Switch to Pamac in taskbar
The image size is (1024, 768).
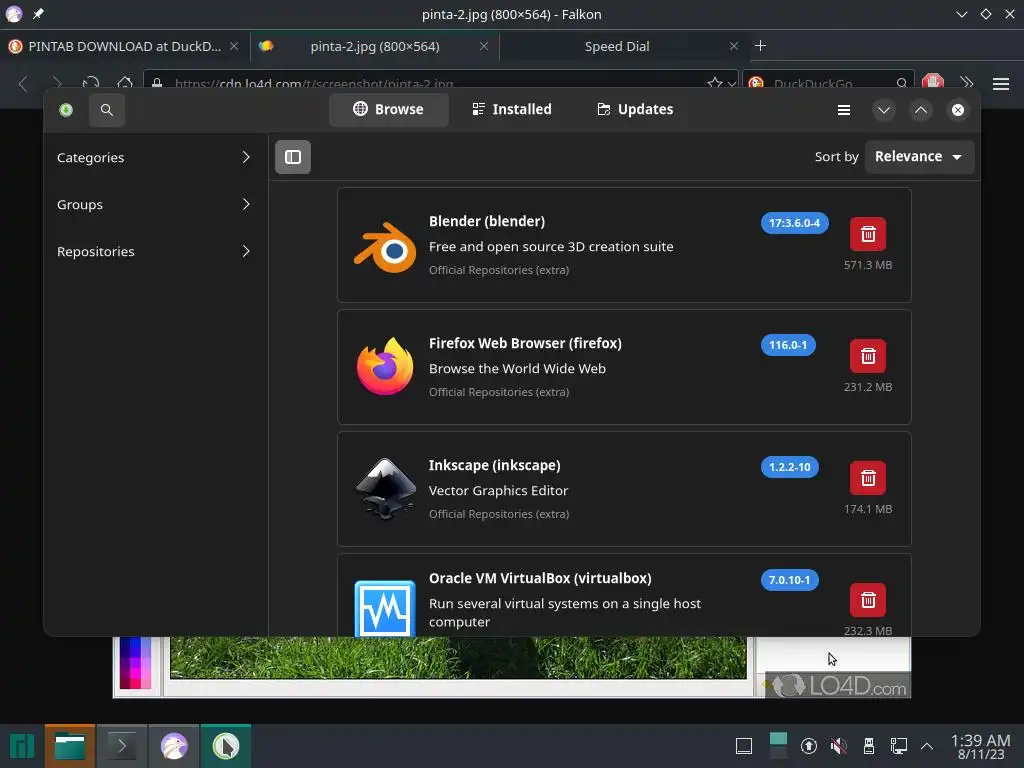point(226,746)
